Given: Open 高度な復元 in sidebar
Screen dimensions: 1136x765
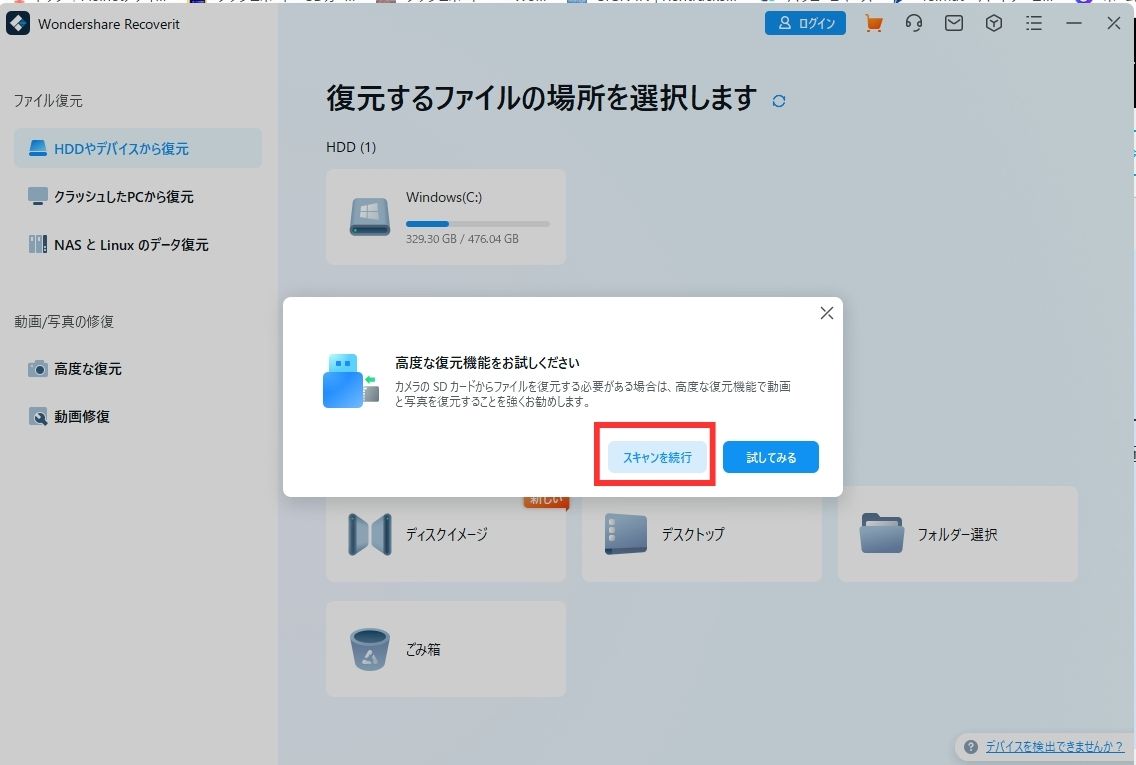Looking at the screenshot, I should point(88,369).
